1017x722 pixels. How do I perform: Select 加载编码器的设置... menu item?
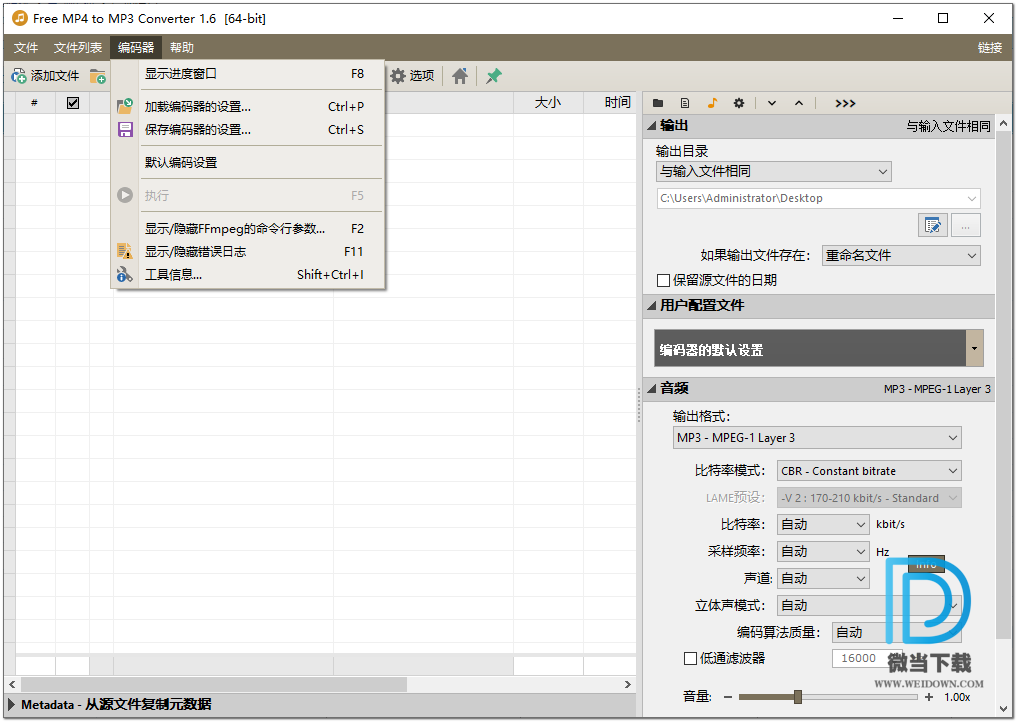[x=248, y=106]
